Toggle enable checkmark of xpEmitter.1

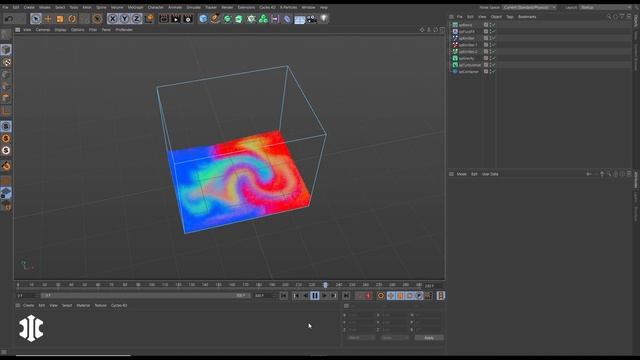493,45
